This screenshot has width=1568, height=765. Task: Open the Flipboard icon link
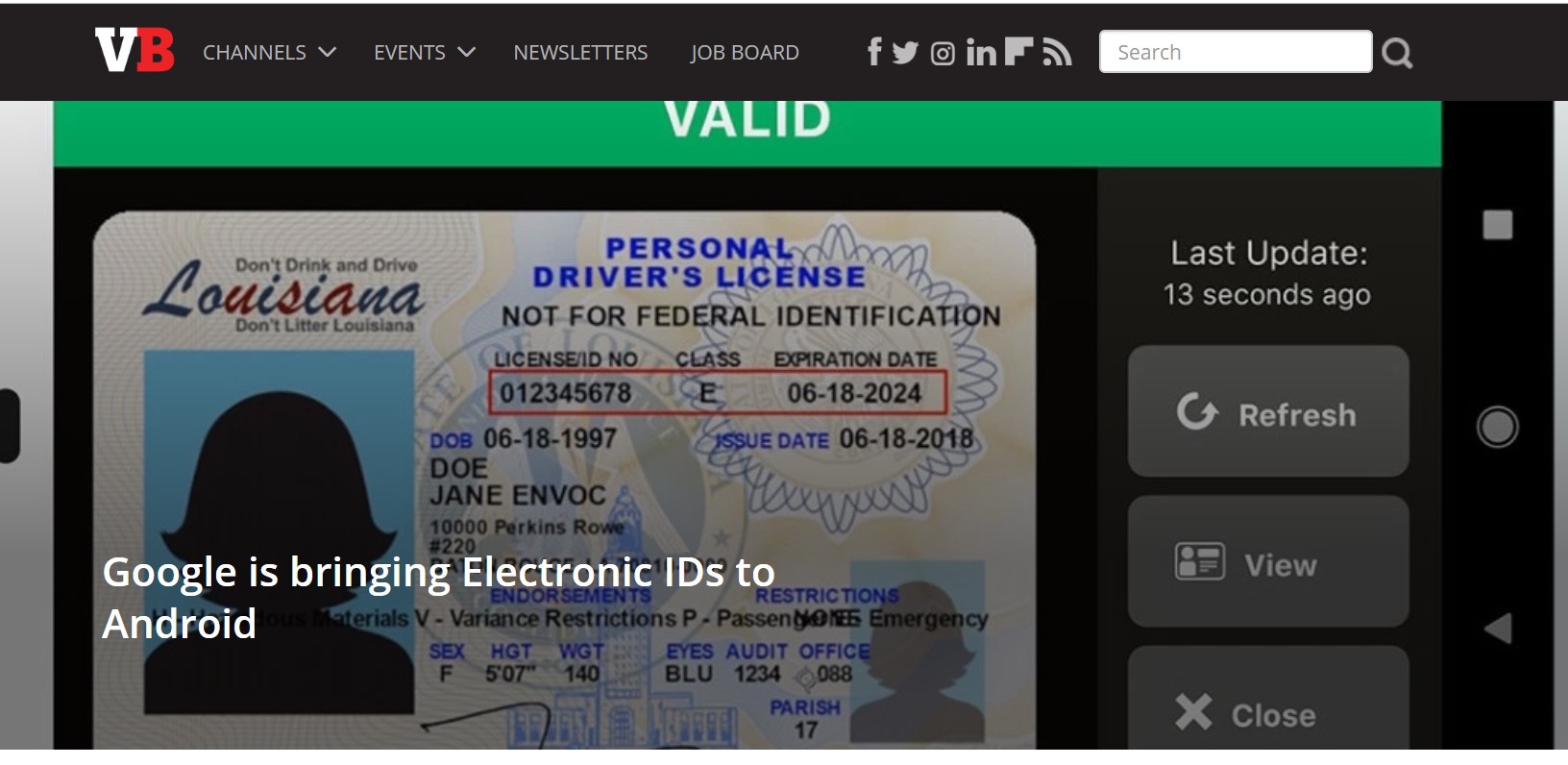(x=1018, y=52)
